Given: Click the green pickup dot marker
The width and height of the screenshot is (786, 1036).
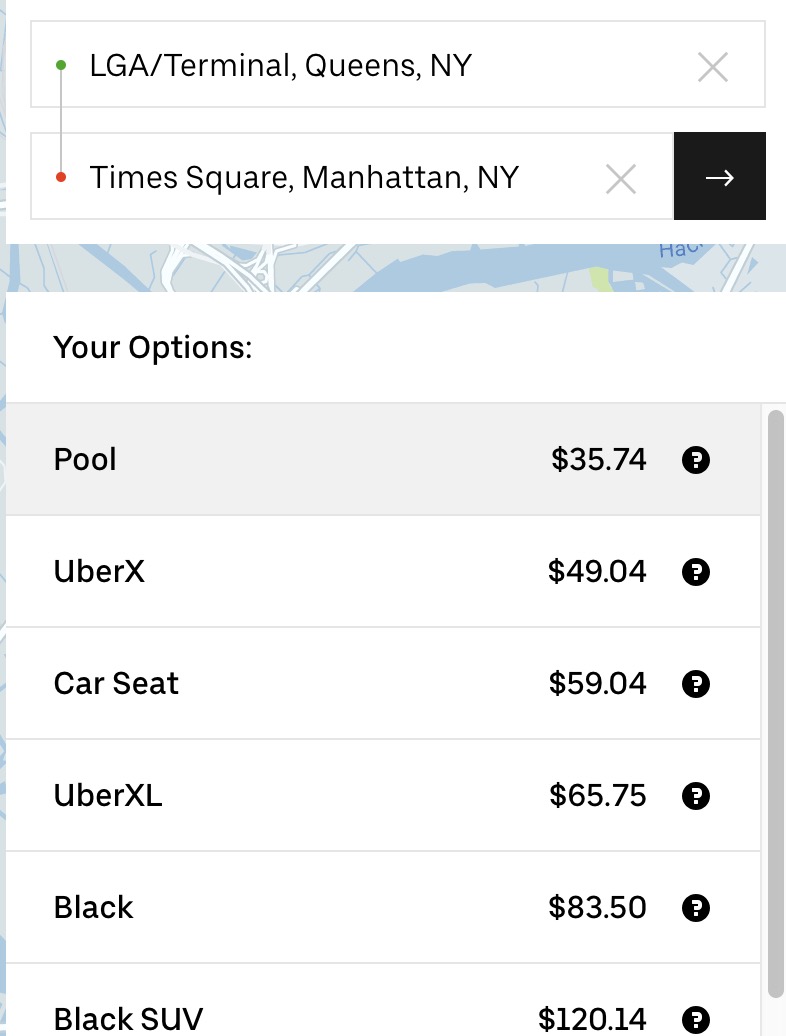Looking at the screenshot, I should click(x=61, y=65).
